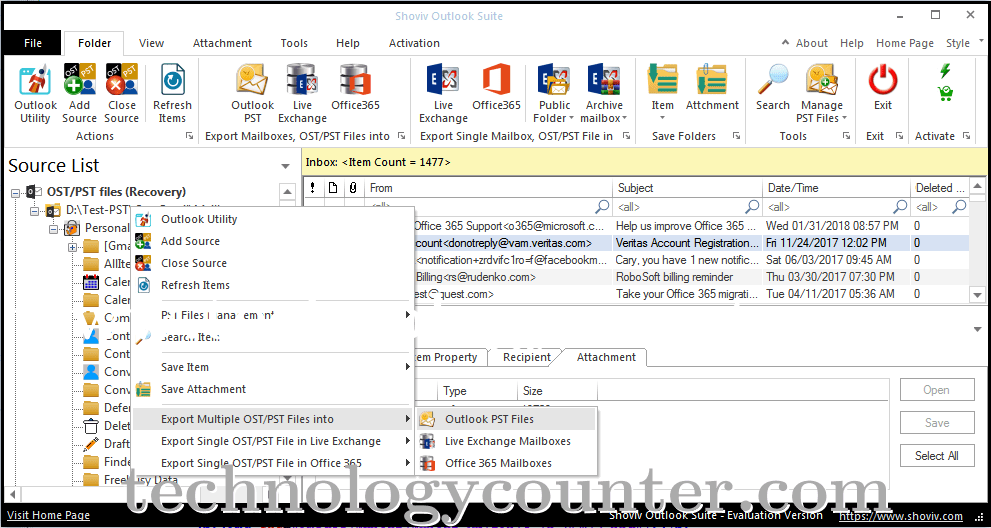Open the Search tool in ribbon
The height and width of the screenshot is (528, 991).
[772, 87]
